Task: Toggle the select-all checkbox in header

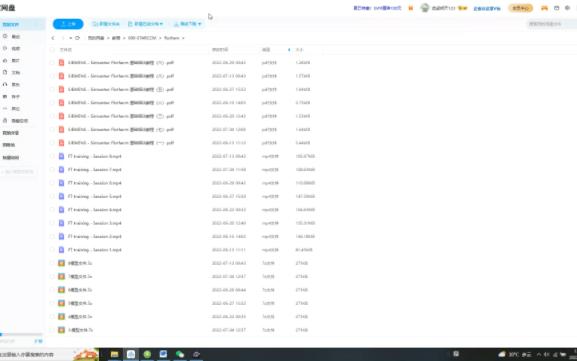Action: (52, 50)
